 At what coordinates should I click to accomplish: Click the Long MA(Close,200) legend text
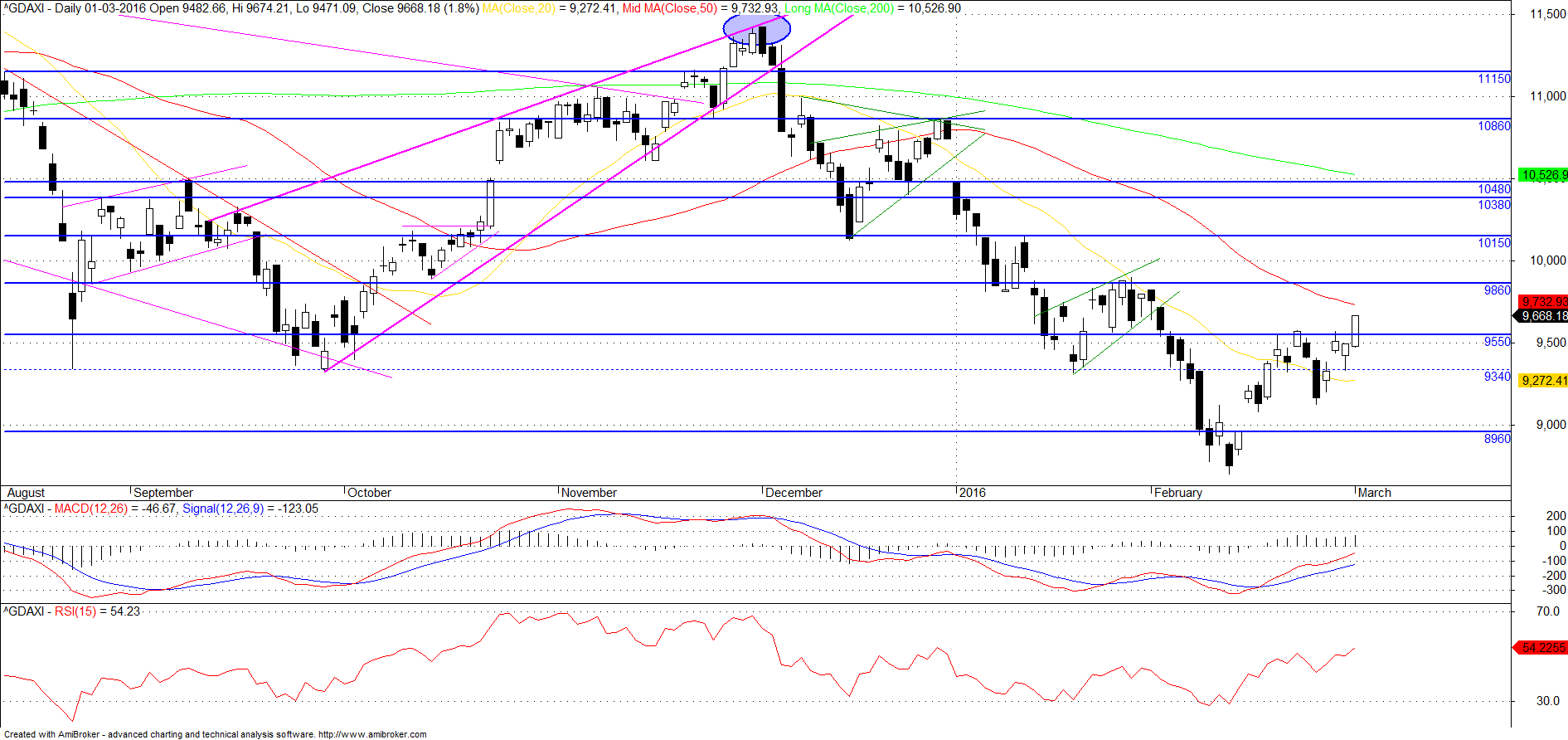coord(839,8)
